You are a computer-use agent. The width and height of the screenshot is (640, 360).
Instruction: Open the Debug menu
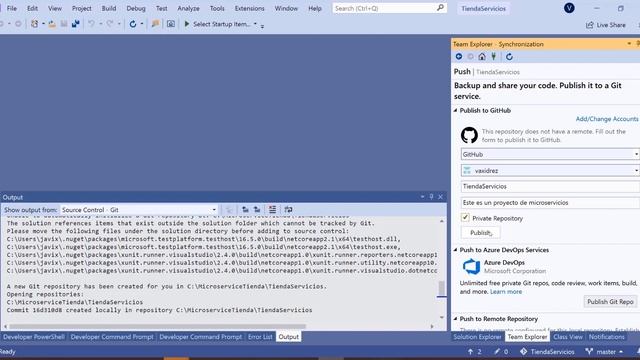[x=136, y=8]
